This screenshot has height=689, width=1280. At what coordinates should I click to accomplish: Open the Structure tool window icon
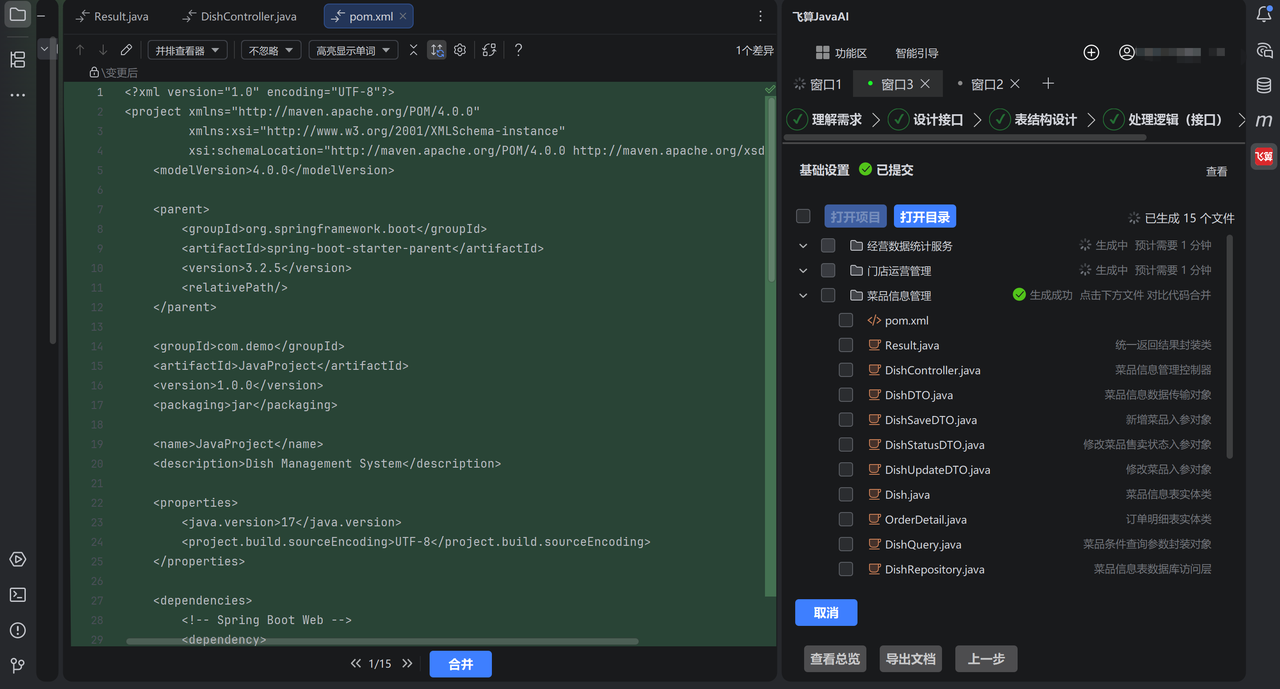[x=17, y=60]
